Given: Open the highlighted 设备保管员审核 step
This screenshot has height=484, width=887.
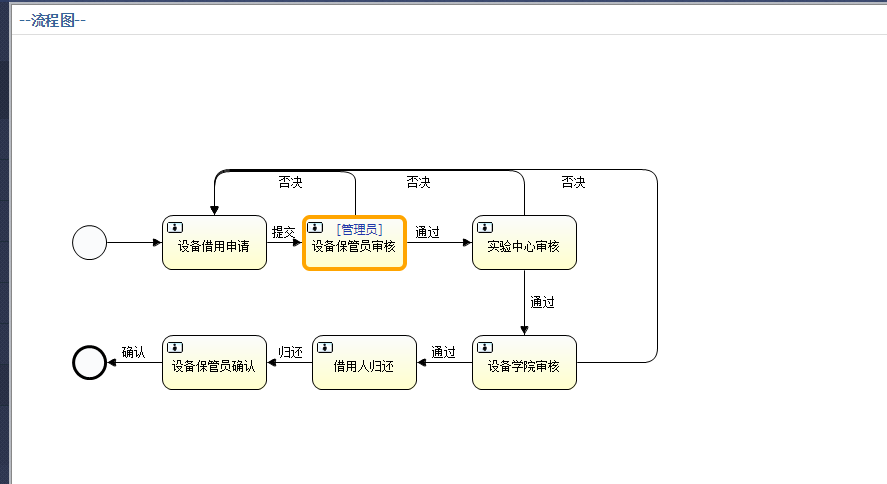Looking at the screenshot, I should pyautogui.click(x=354, y=247).
